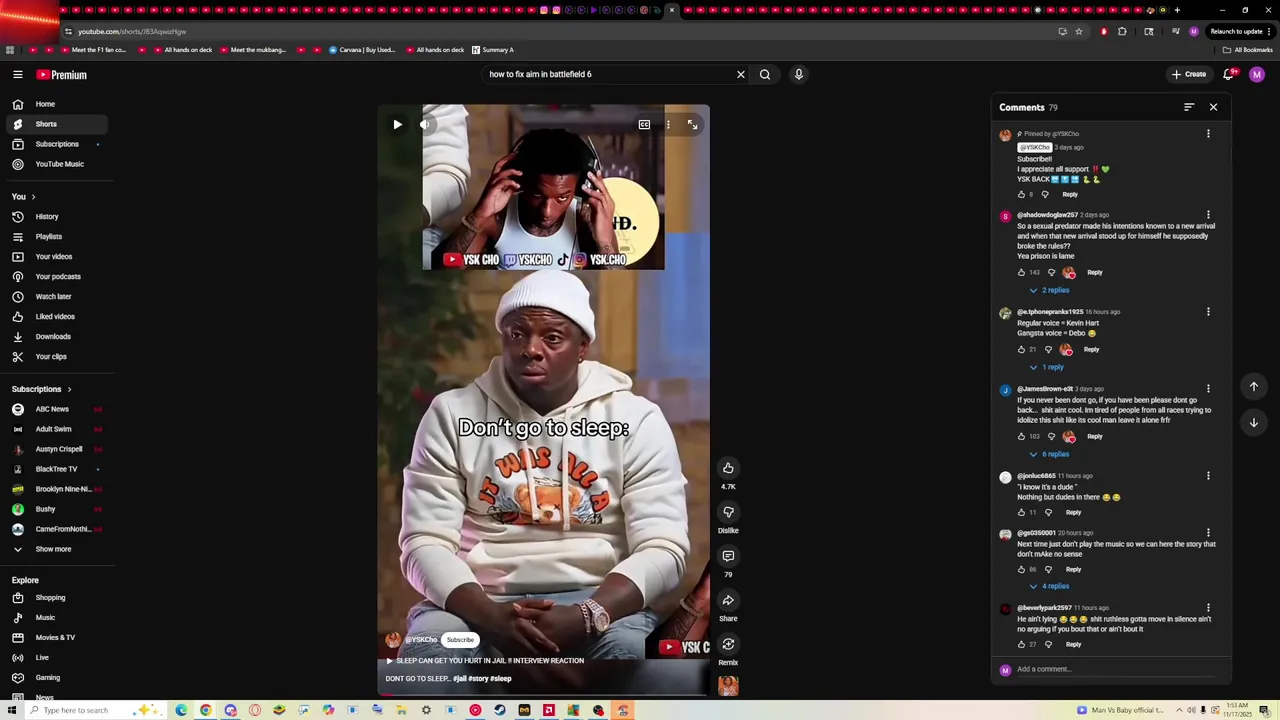Viewport: 1280px width, 720px height.
Task: Open Liked videos in the sidebar
Action: pos(56,317)
